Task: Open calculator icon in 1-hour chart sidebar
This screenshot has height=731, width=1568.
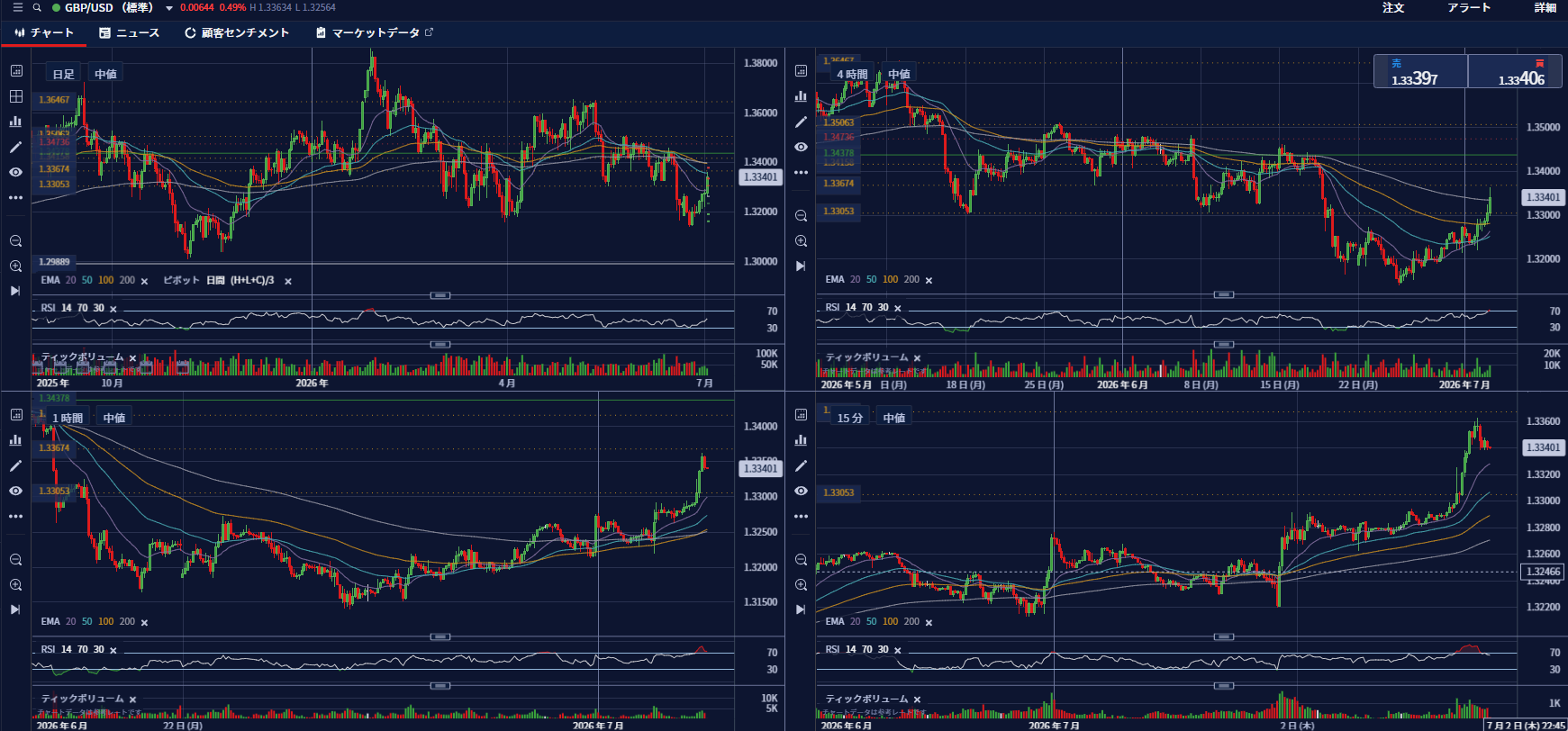Action: pos(16,414)
